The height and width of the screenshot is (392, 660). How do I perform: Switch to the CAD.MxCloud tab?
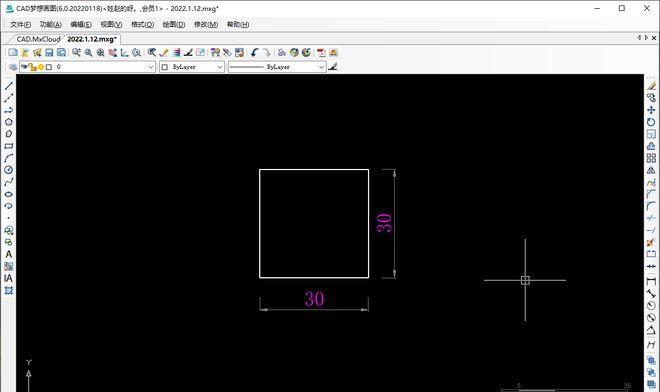tap(38, 39)
